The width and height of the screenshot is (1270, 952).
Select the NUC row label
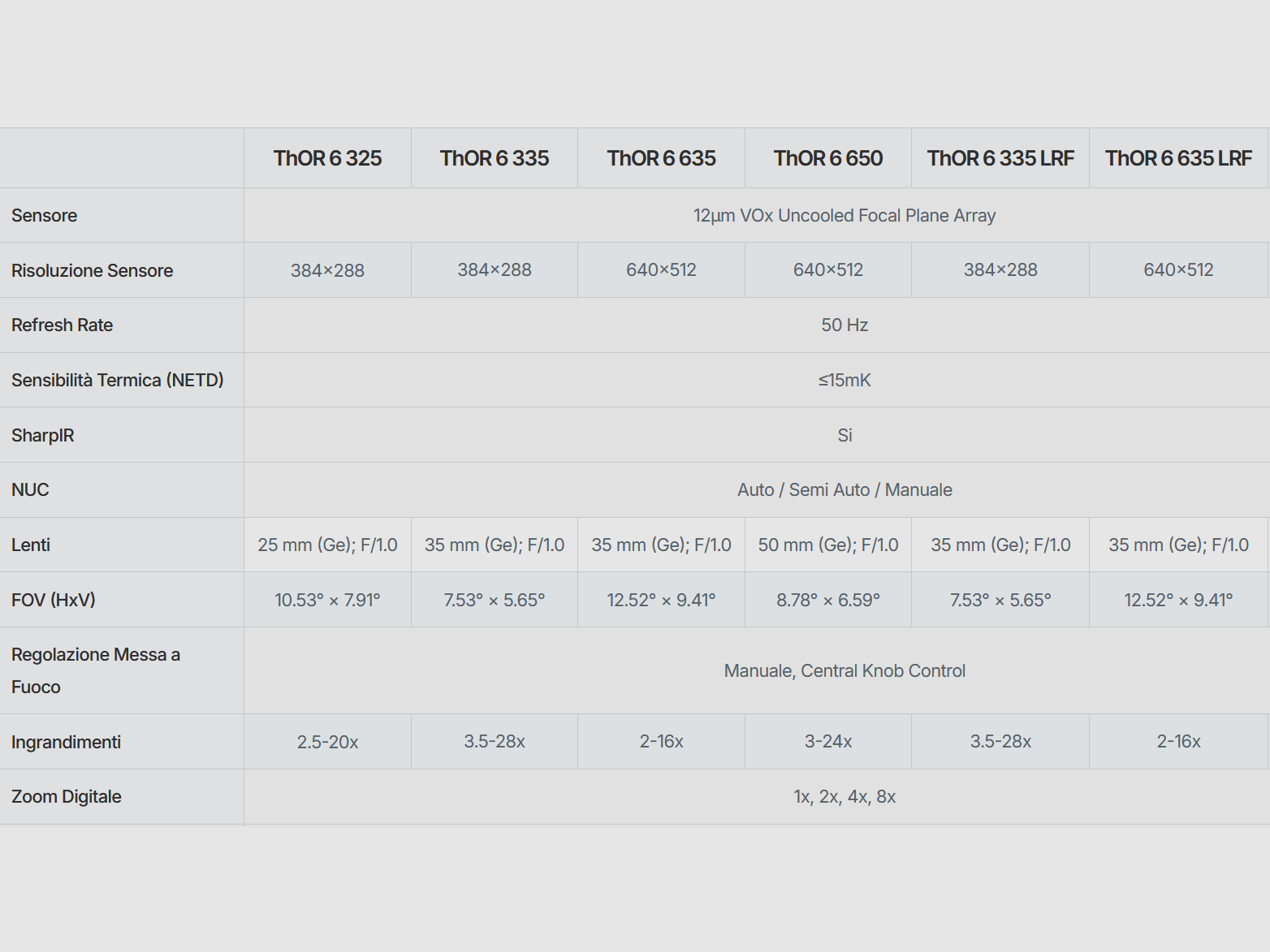point(30,490)
